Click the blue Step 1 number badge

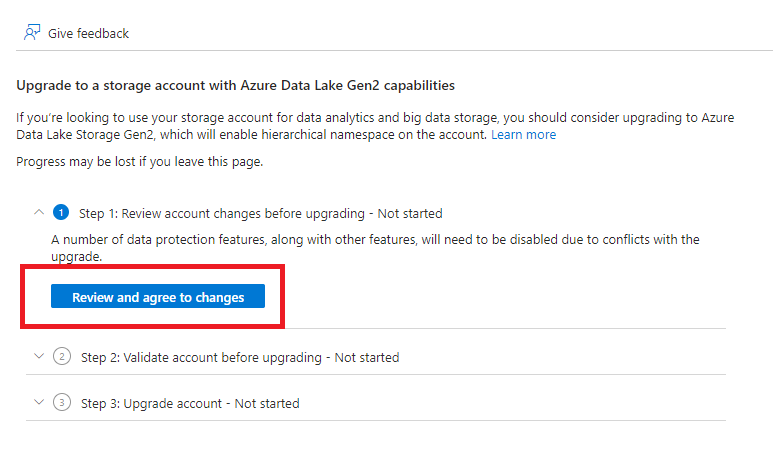61,213
